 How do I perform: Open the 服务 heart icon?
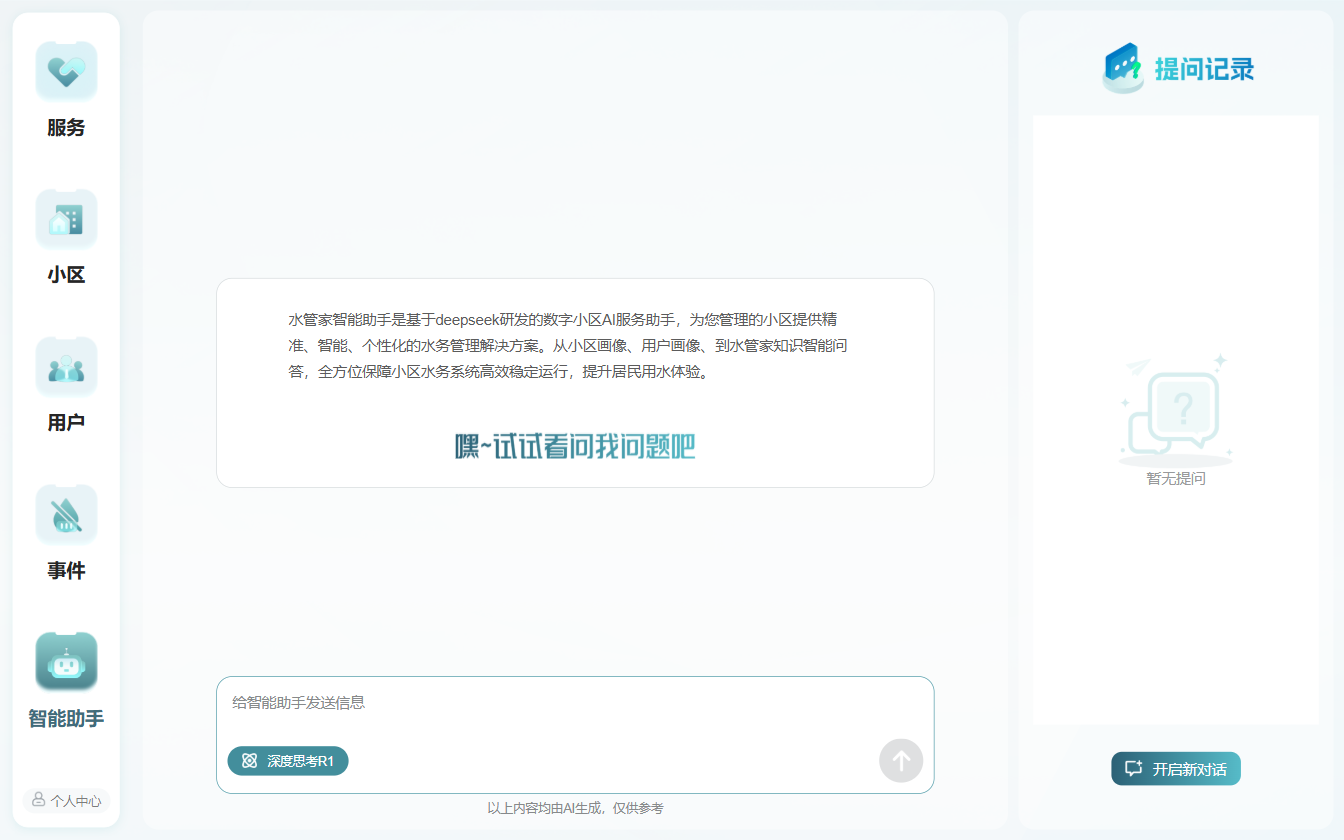pyautogui.click(x=66, y=71)
